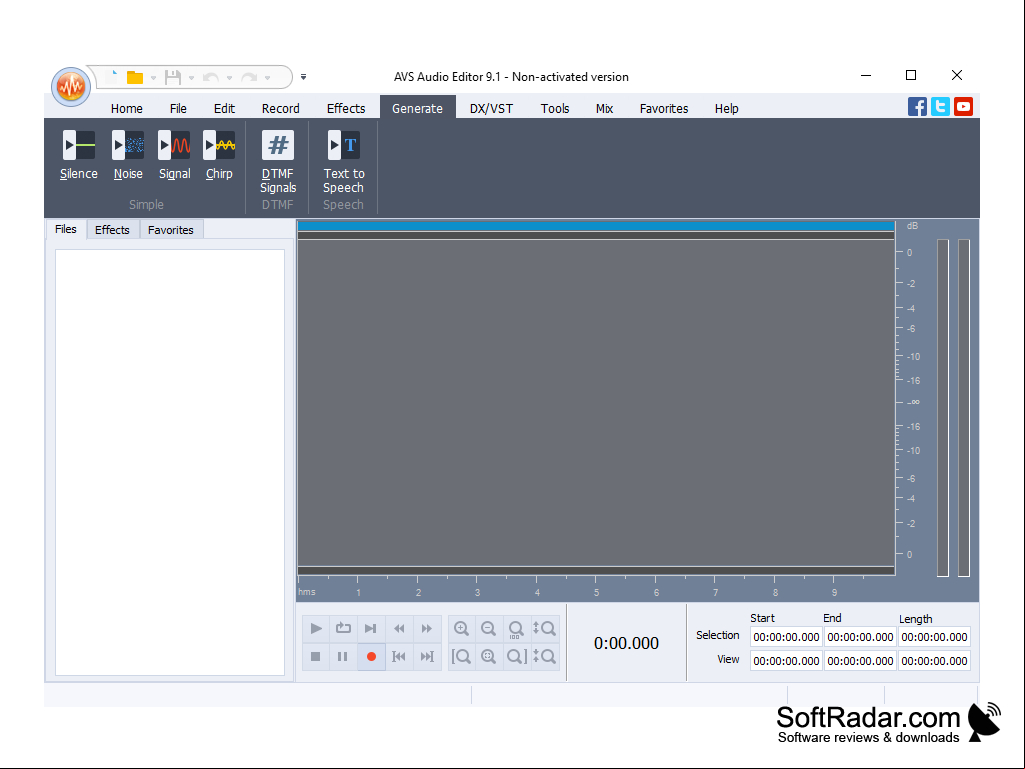Pause playback
The height and width of the screenshot is (769, 1025).
click(343, 657)
